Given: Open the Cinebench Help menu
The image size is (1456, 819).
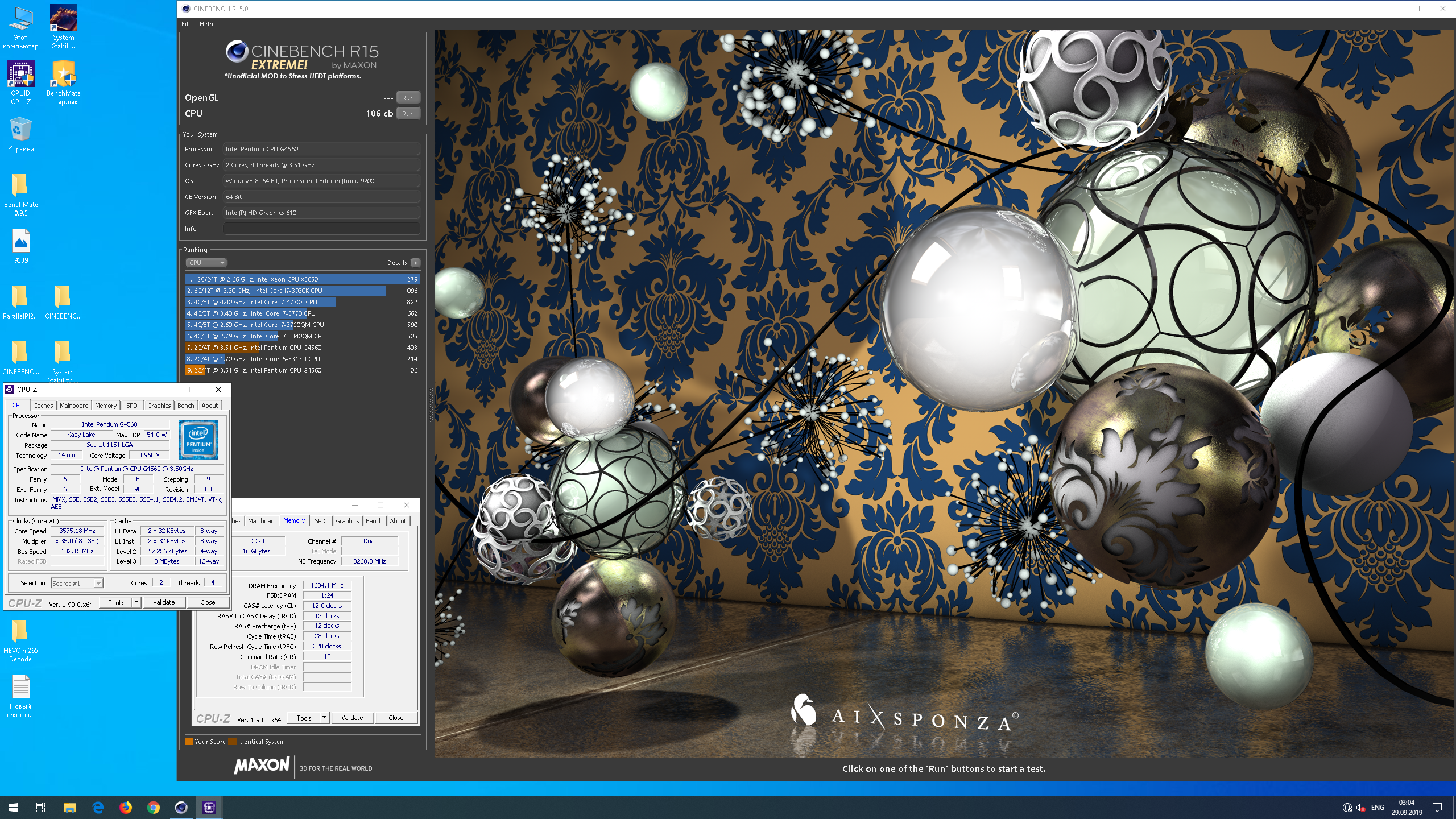Looking at the screenshot, I should (206, 24).
